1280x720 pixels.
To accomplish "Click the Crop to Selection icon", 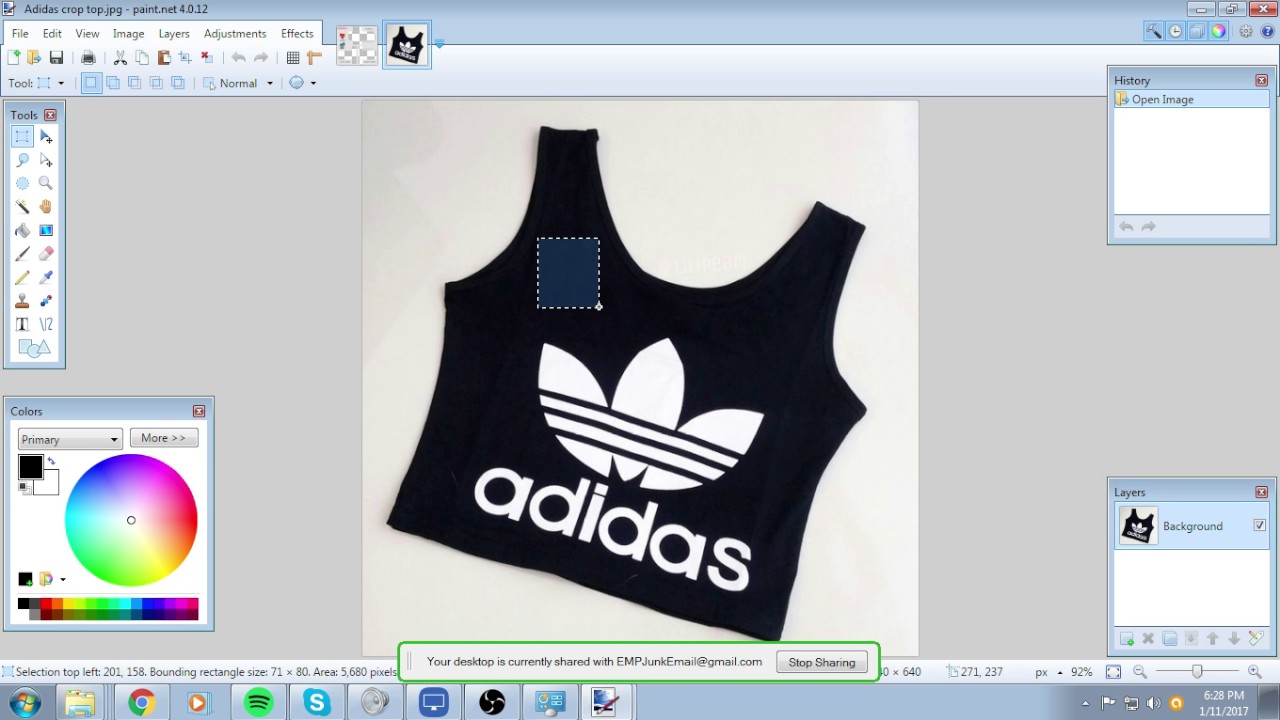I will (185, 58).
